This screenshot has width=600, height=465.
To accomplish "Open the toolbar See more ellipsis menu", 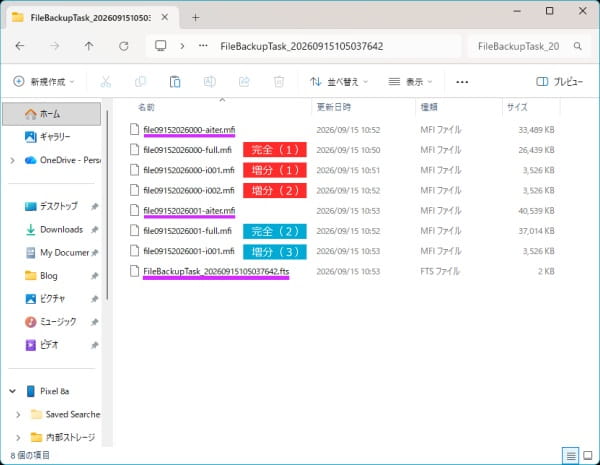I will tap(462, 82).
